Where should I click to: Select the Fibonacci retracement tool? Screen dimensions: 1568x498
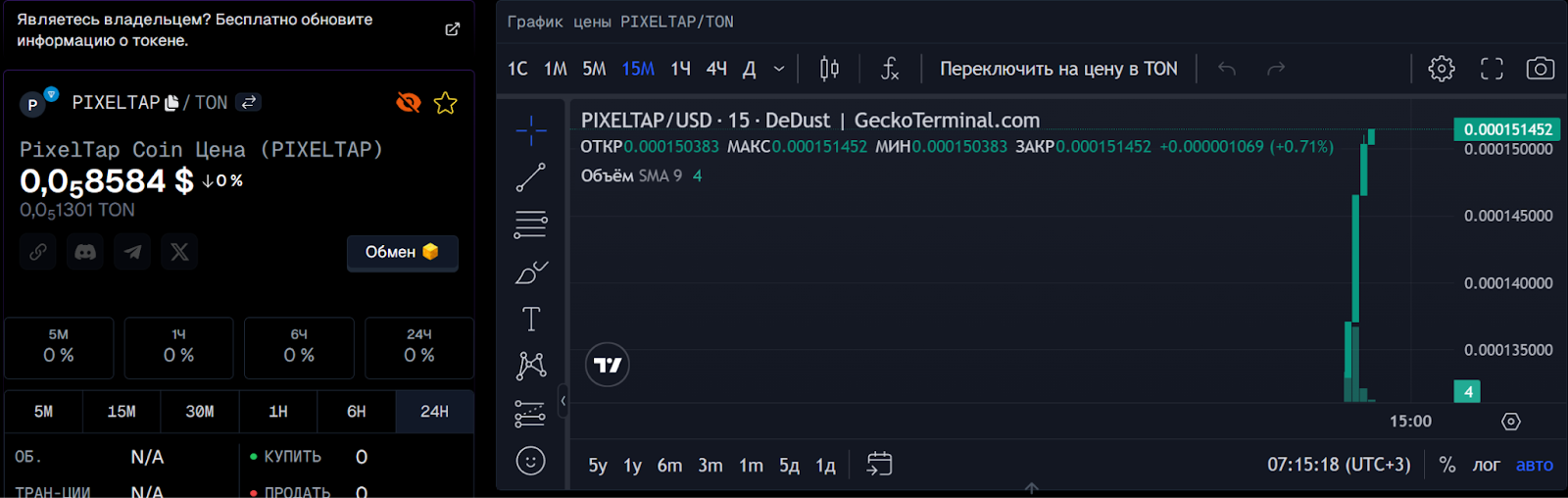point(531,224)
